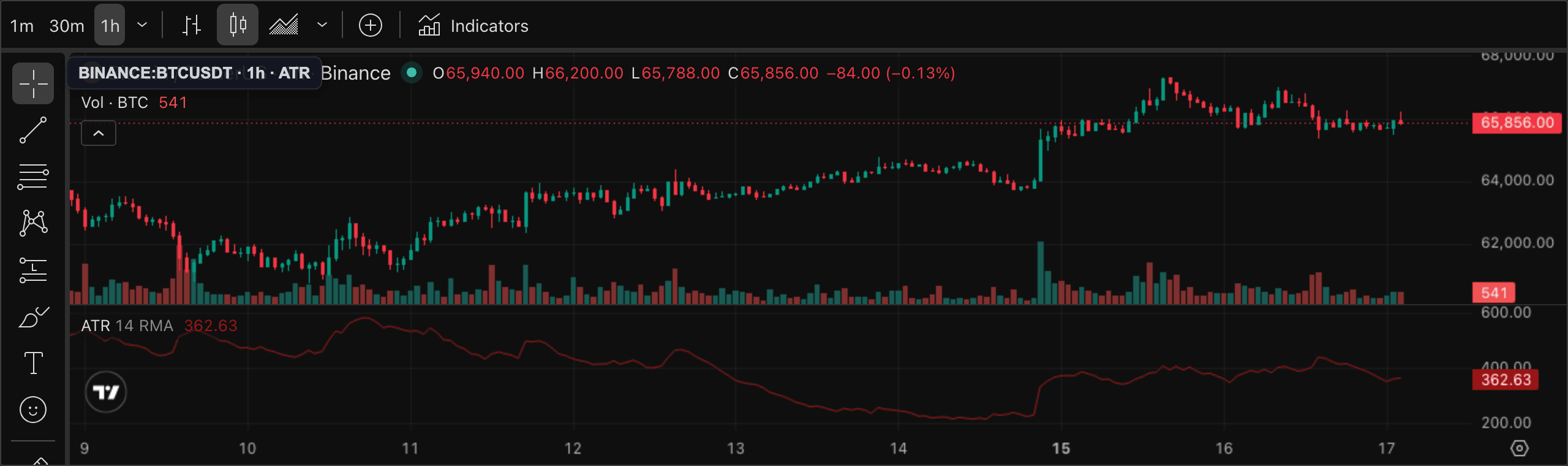1568x466 pixels.
Task: Click the date 15 on time axis
Action: click(x=1061, y=448)
